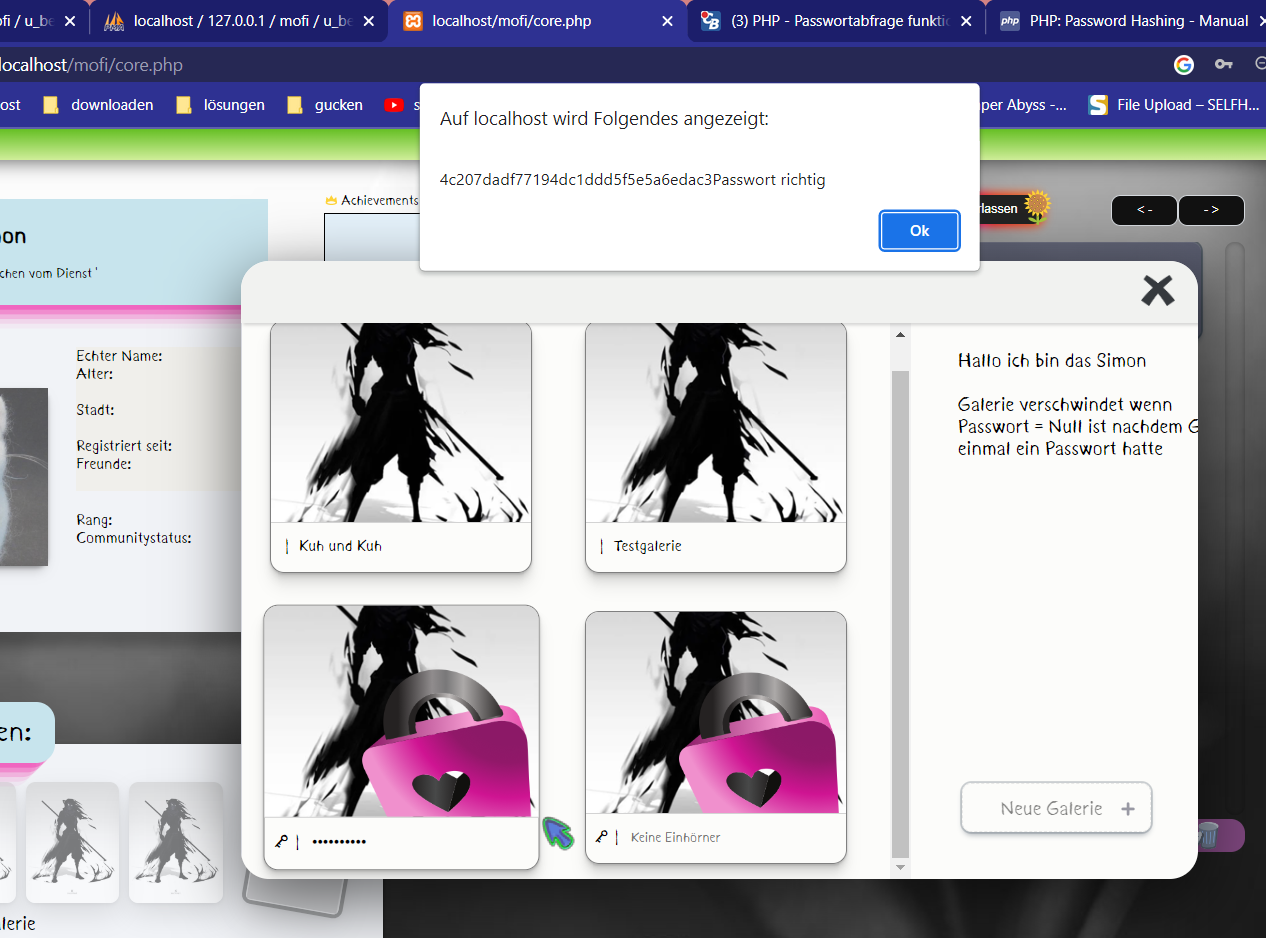
Task: Open the Kuh und Kuh gallery thumbnail
Action: coord(401,447)
